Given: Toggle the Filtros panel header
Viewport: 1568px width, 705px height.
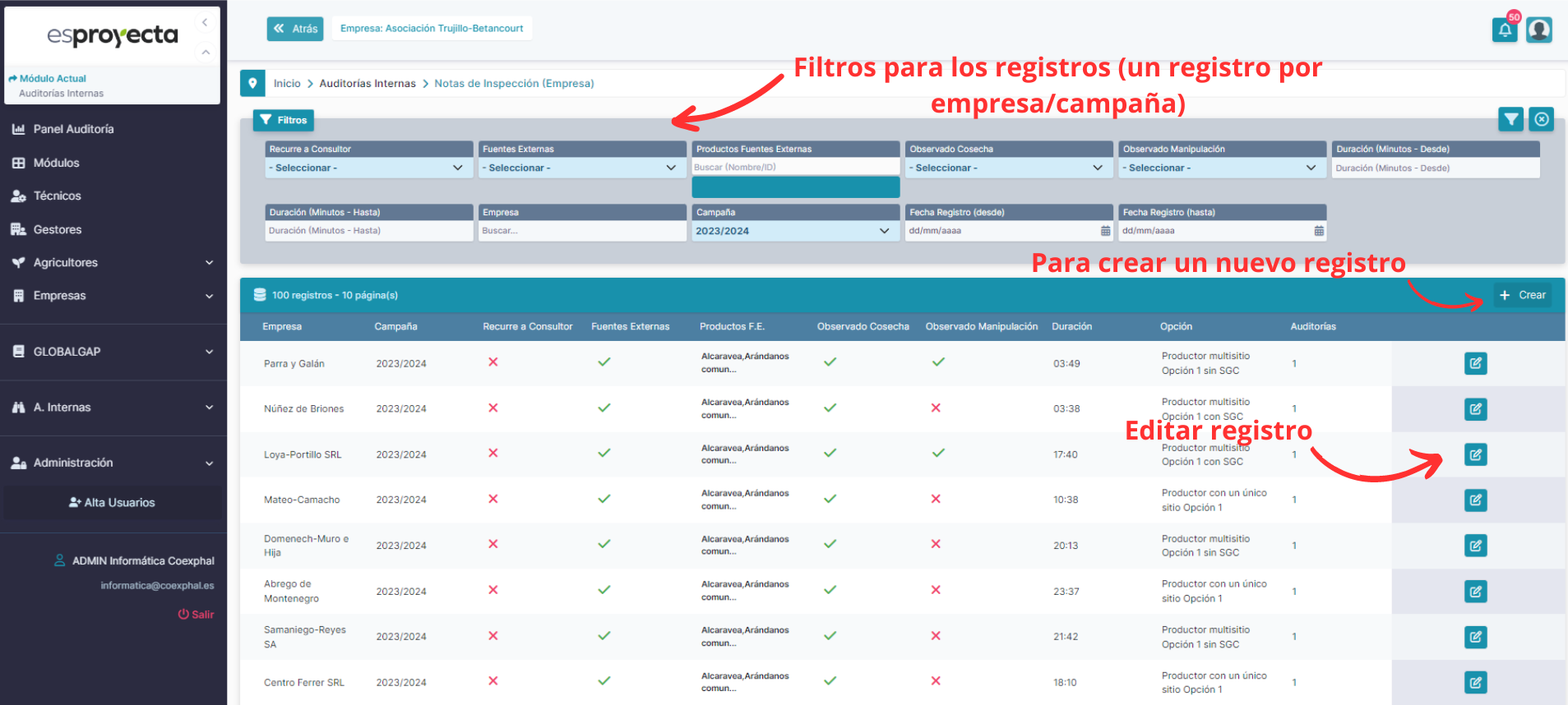Looking at the screenshot, I should point(284,120).
